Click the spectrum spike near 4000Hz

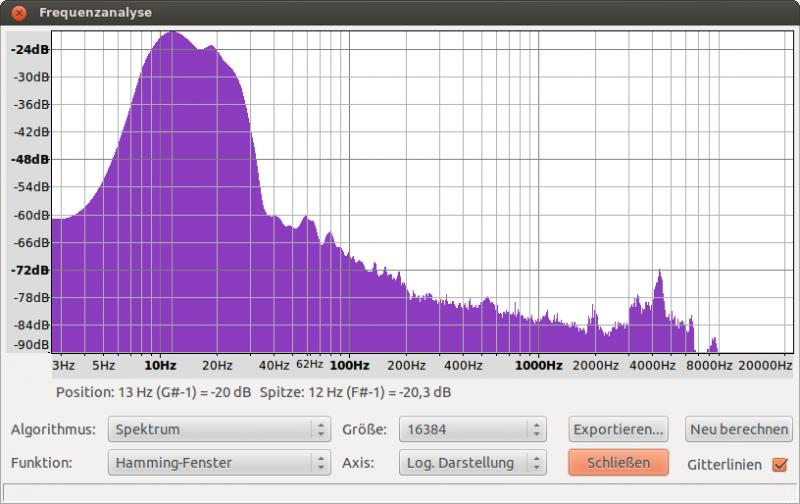pos(659,275)
